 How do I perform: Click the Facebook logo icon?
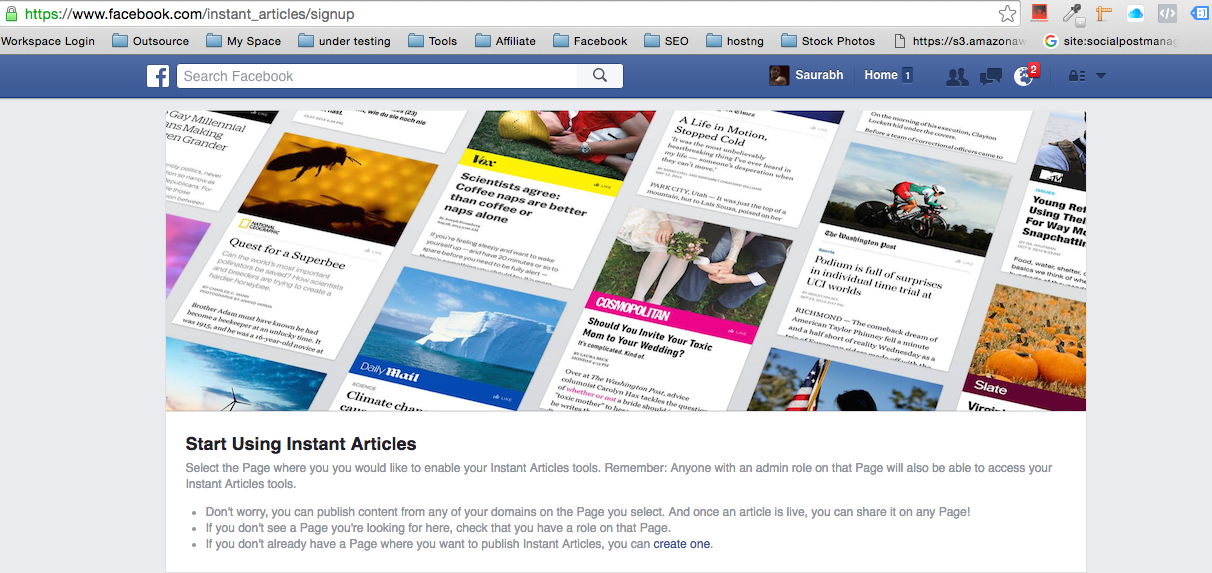pyautogui.click(x=158, y=76)
